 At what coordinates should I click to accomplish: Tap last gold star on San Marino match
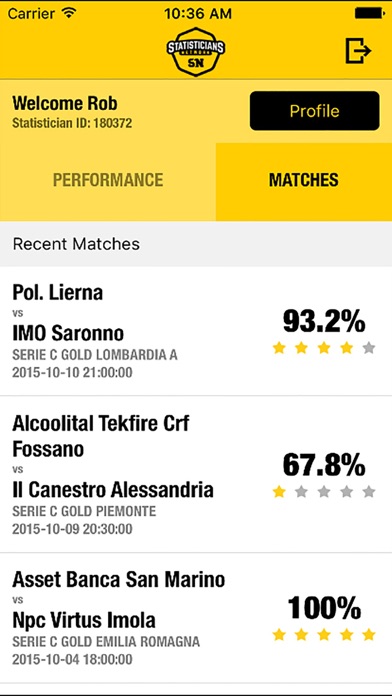coord(368,635)
